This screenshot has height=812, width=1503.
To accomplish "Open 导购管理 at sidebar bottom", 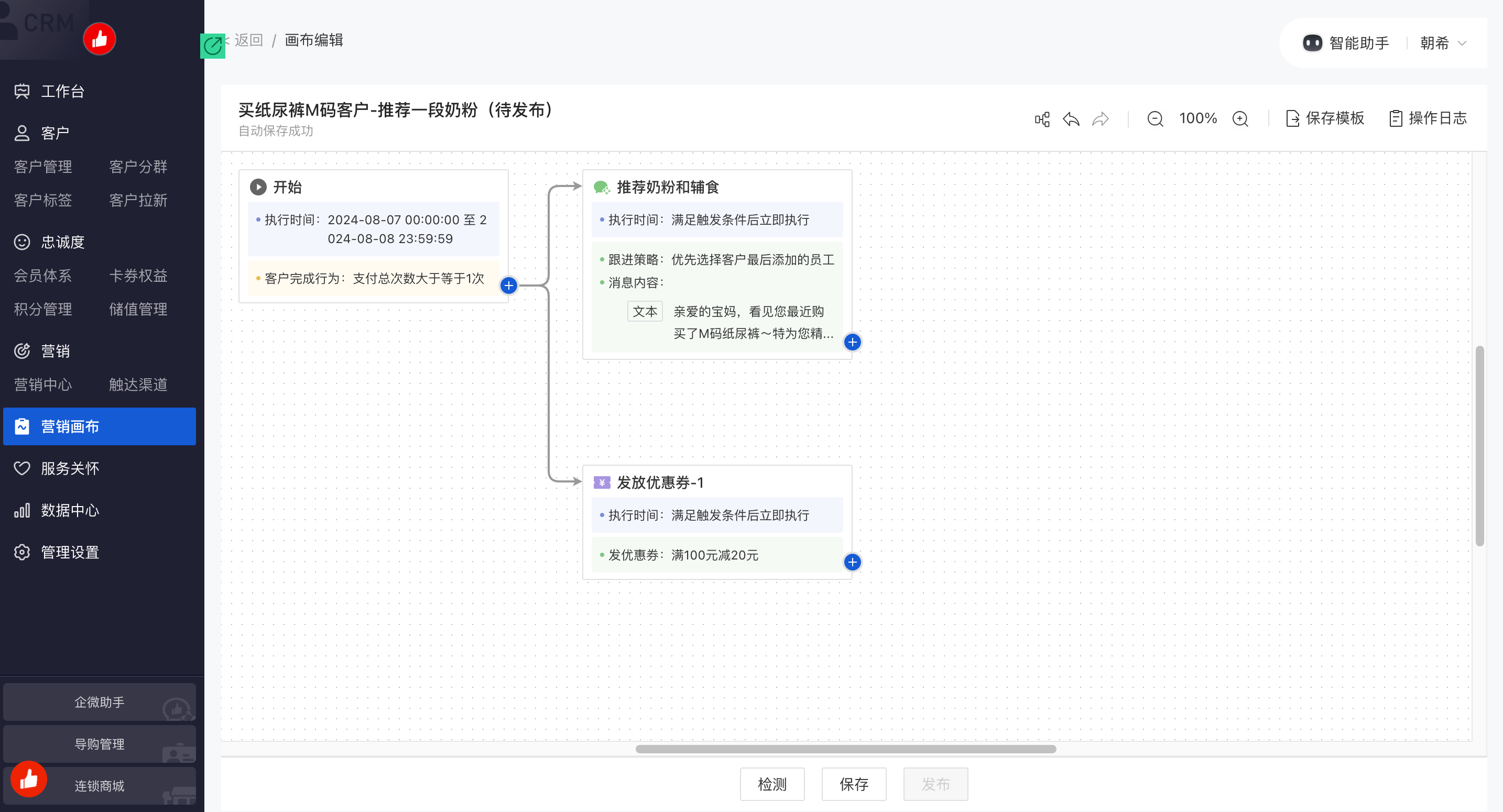I will pos(99,744).
